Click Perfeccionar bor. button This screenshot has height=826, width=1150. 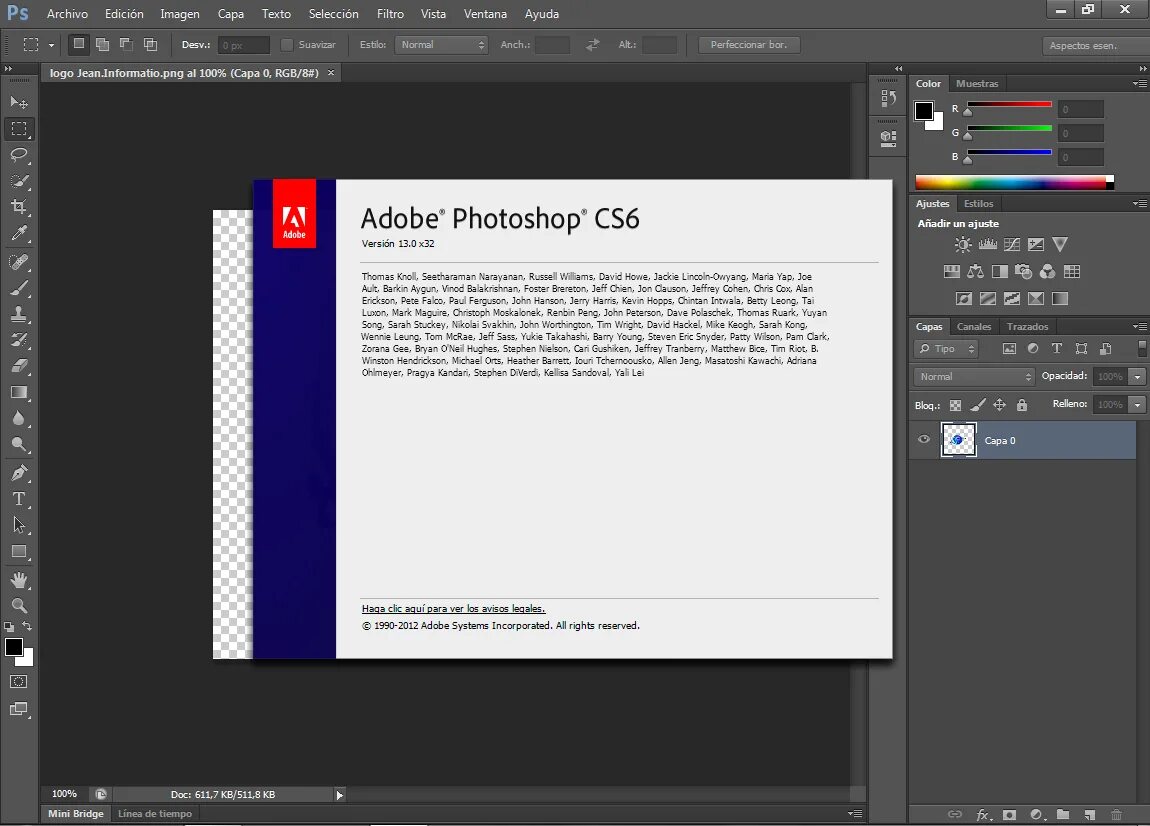[x=749, y=45]
